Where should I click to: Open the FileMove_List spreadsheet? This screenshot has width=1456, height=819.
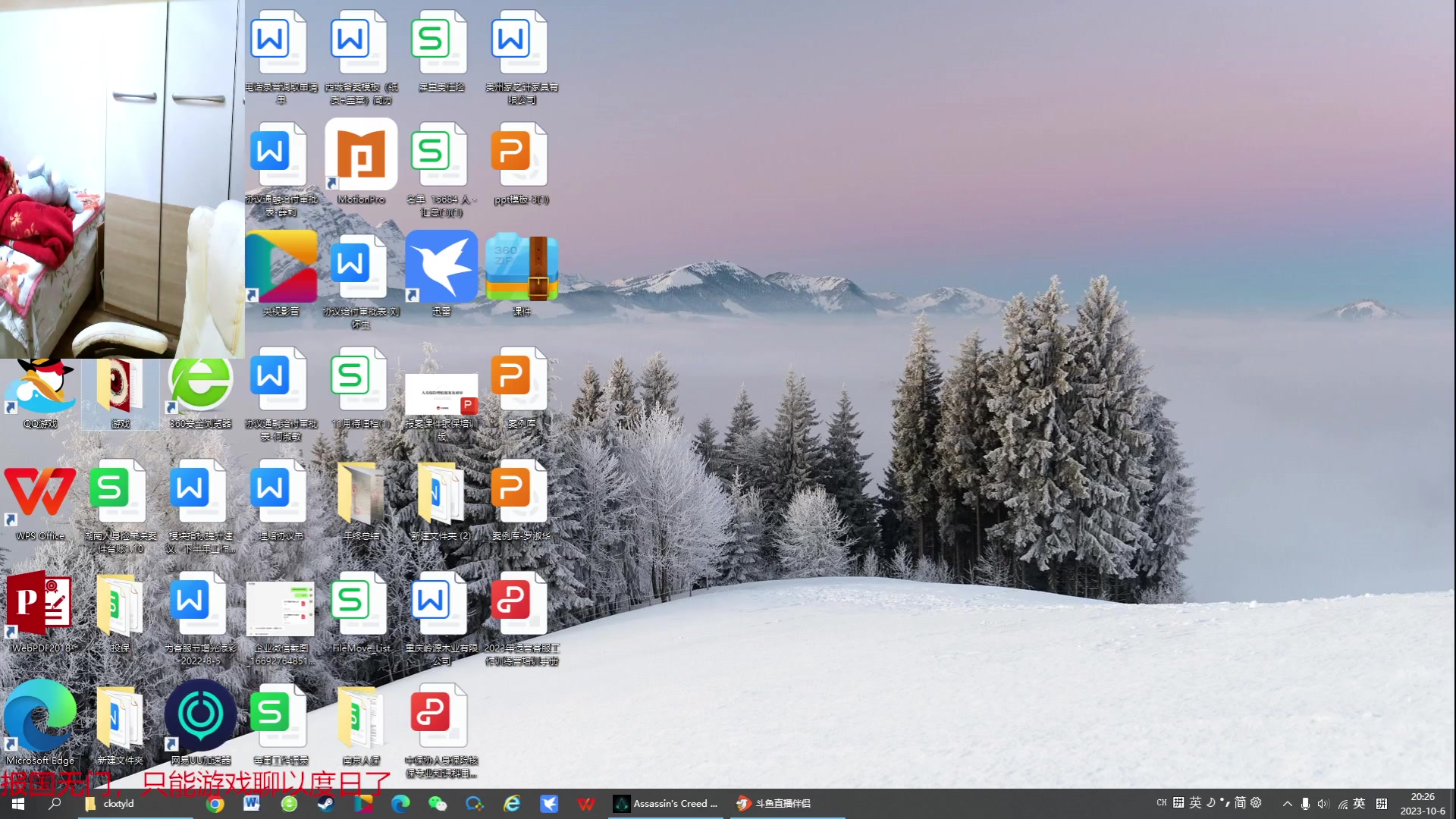[361, 610]
